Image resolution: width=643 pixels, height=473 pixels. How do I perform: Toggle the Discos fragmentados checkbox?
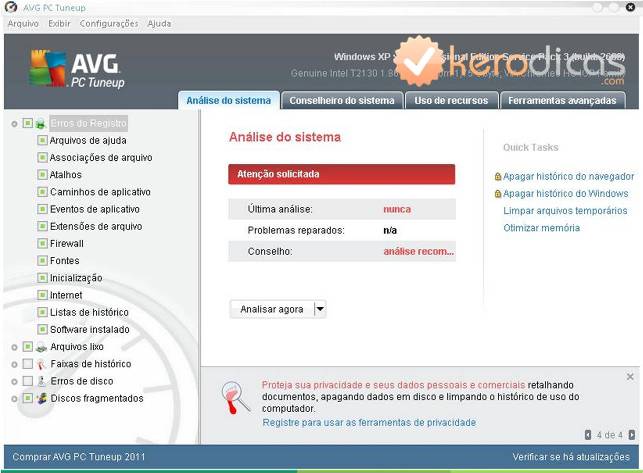27,398
